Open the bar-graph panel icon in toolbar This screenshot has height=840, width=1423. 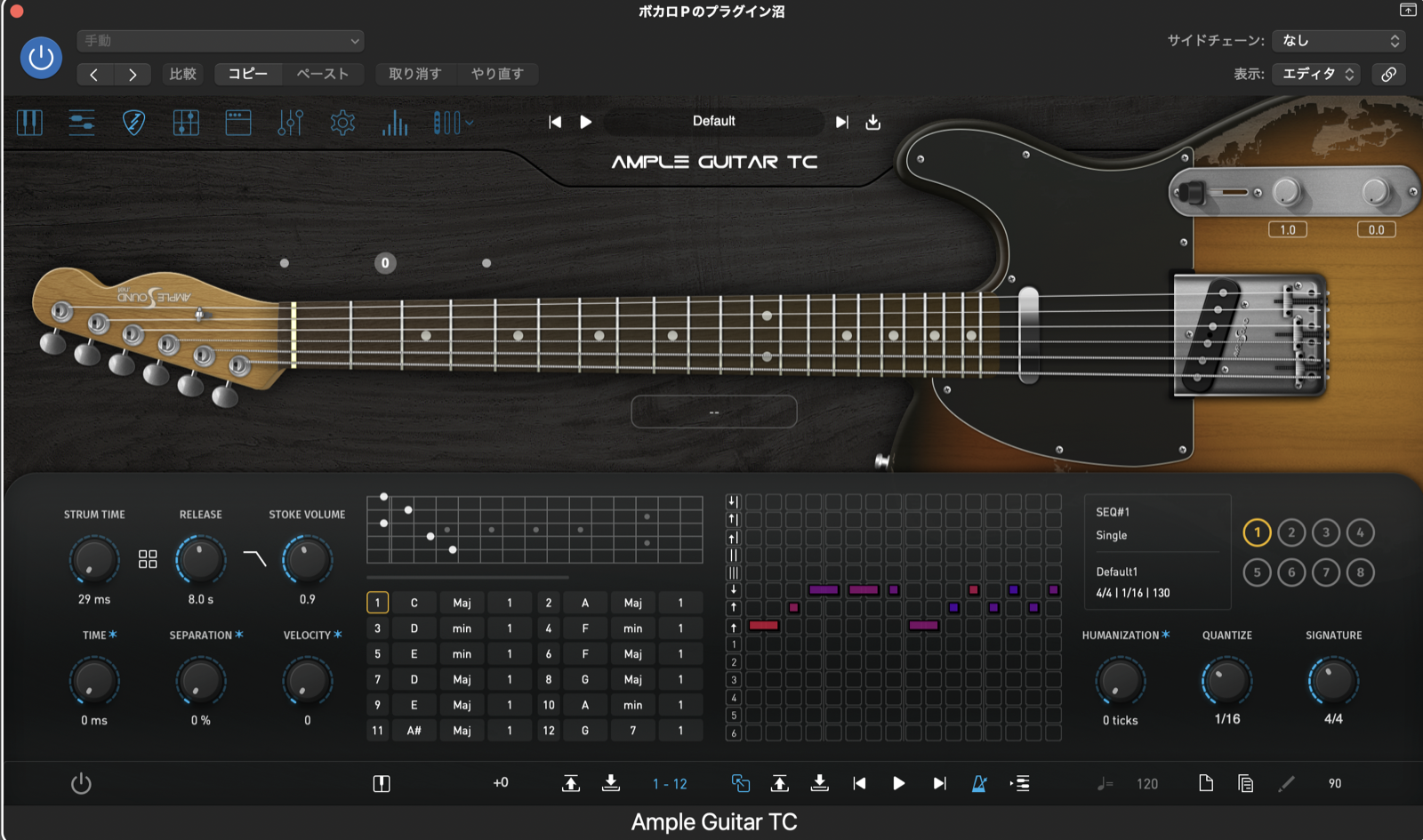click(395, 122)
